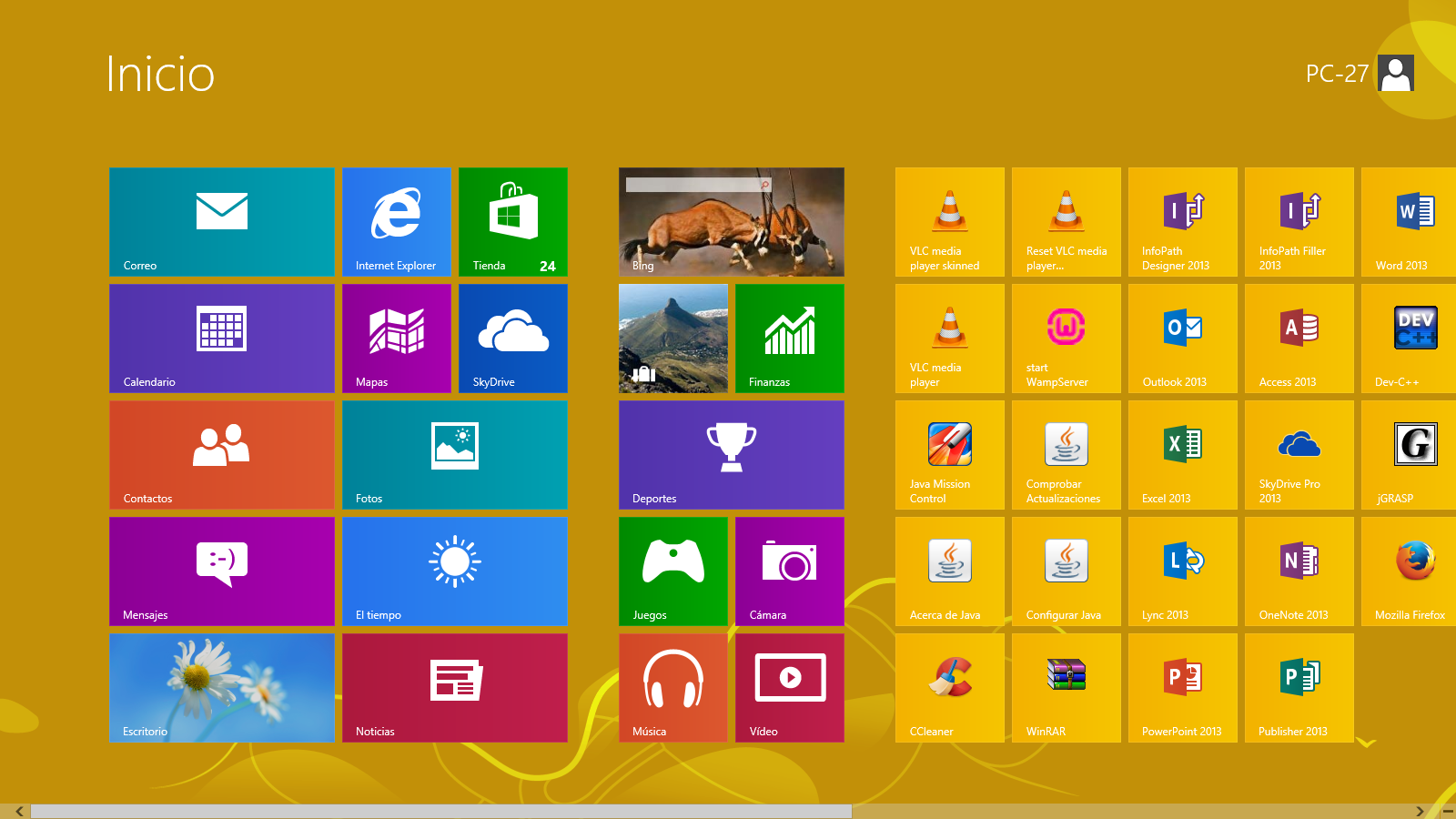Open Excel 2013
The image size is (1456, 819).
1183,455
